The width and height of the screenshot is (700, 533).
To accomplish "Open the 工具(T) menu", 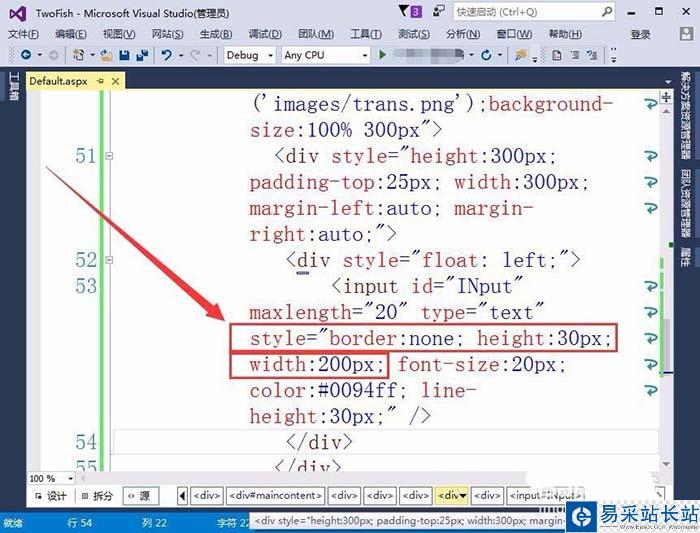I will click(x=366, y=34).
